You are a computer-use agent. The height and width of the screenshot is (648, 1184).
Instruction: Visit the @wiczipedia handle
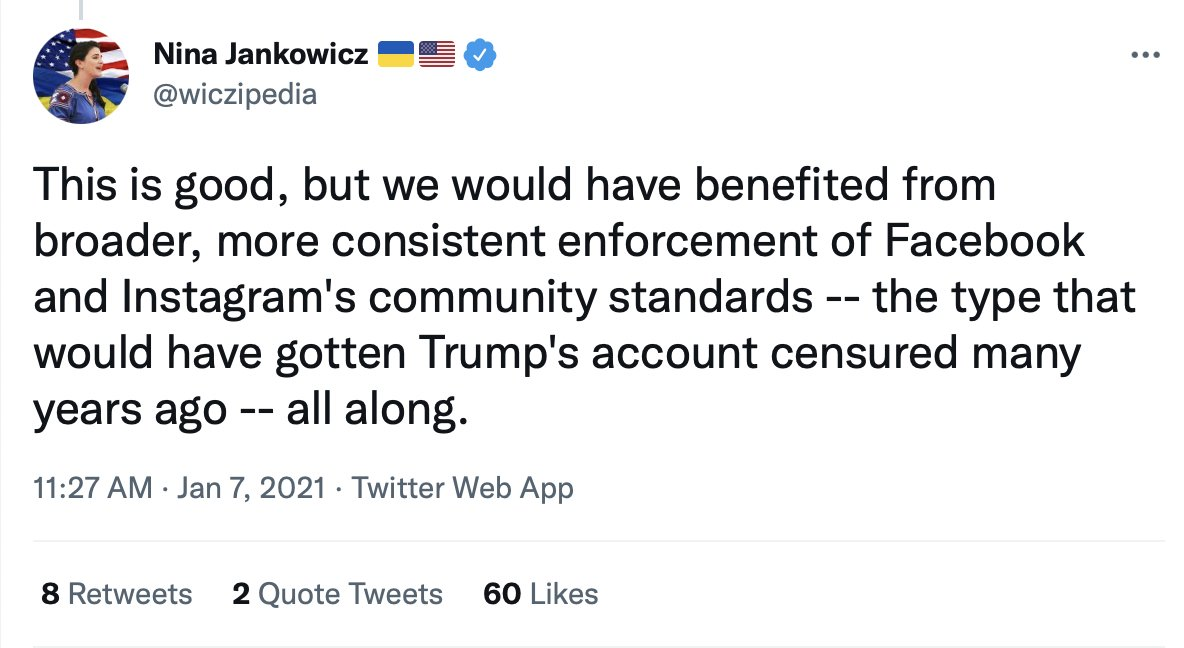point(235,95)
